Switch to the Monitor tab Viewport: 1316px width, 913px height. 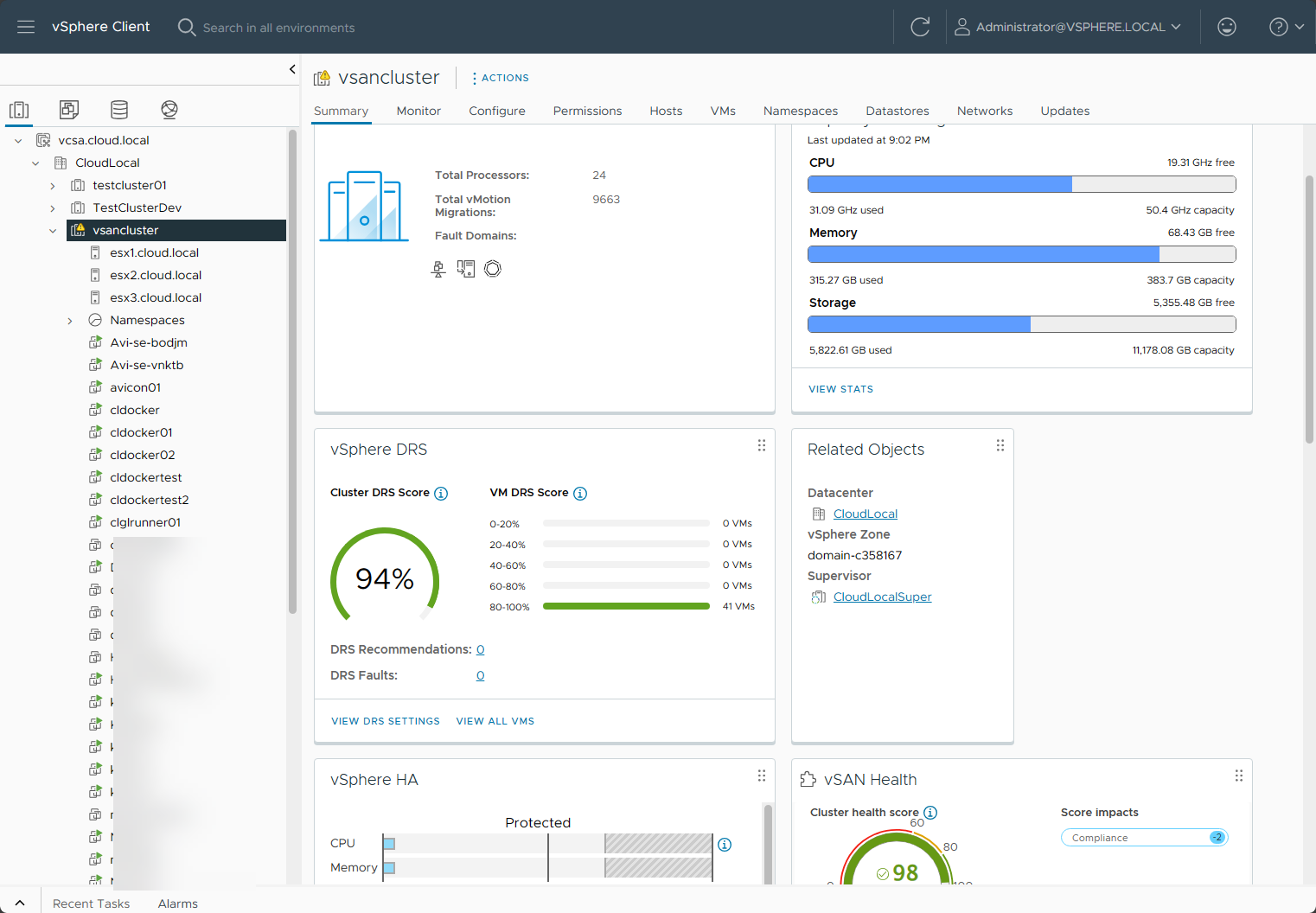pyautogui.click(x=418, y=111)
